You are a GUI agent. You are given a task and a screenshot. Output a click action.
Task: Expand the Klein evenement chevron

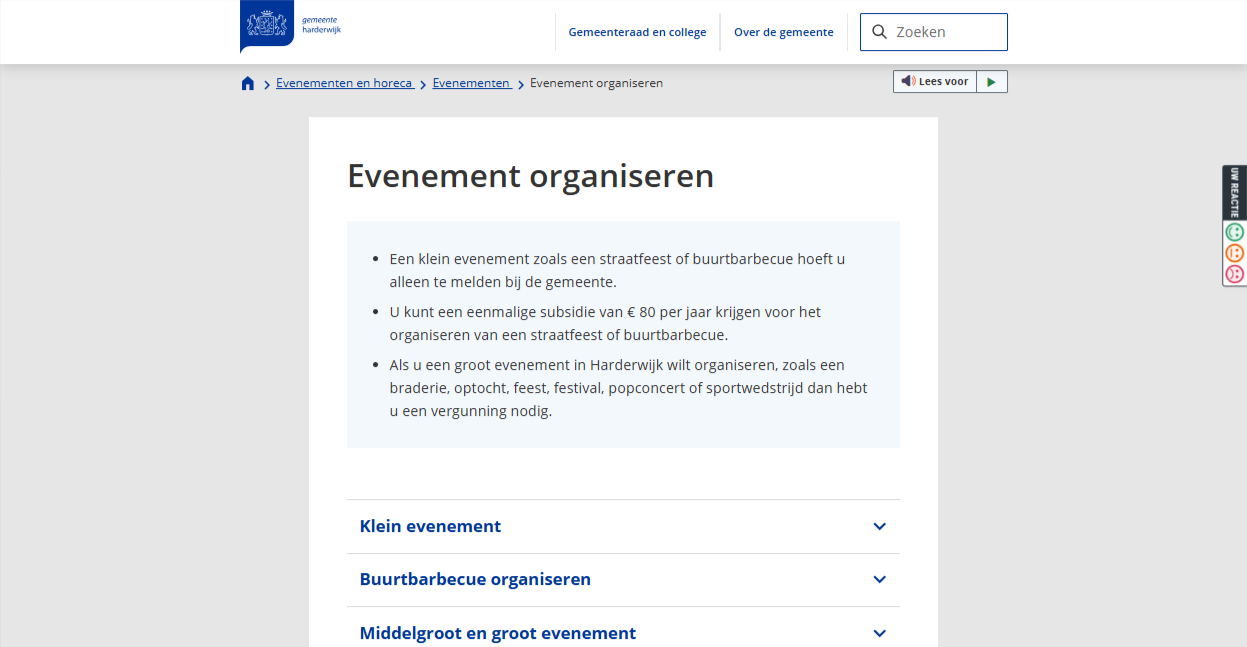879,526
